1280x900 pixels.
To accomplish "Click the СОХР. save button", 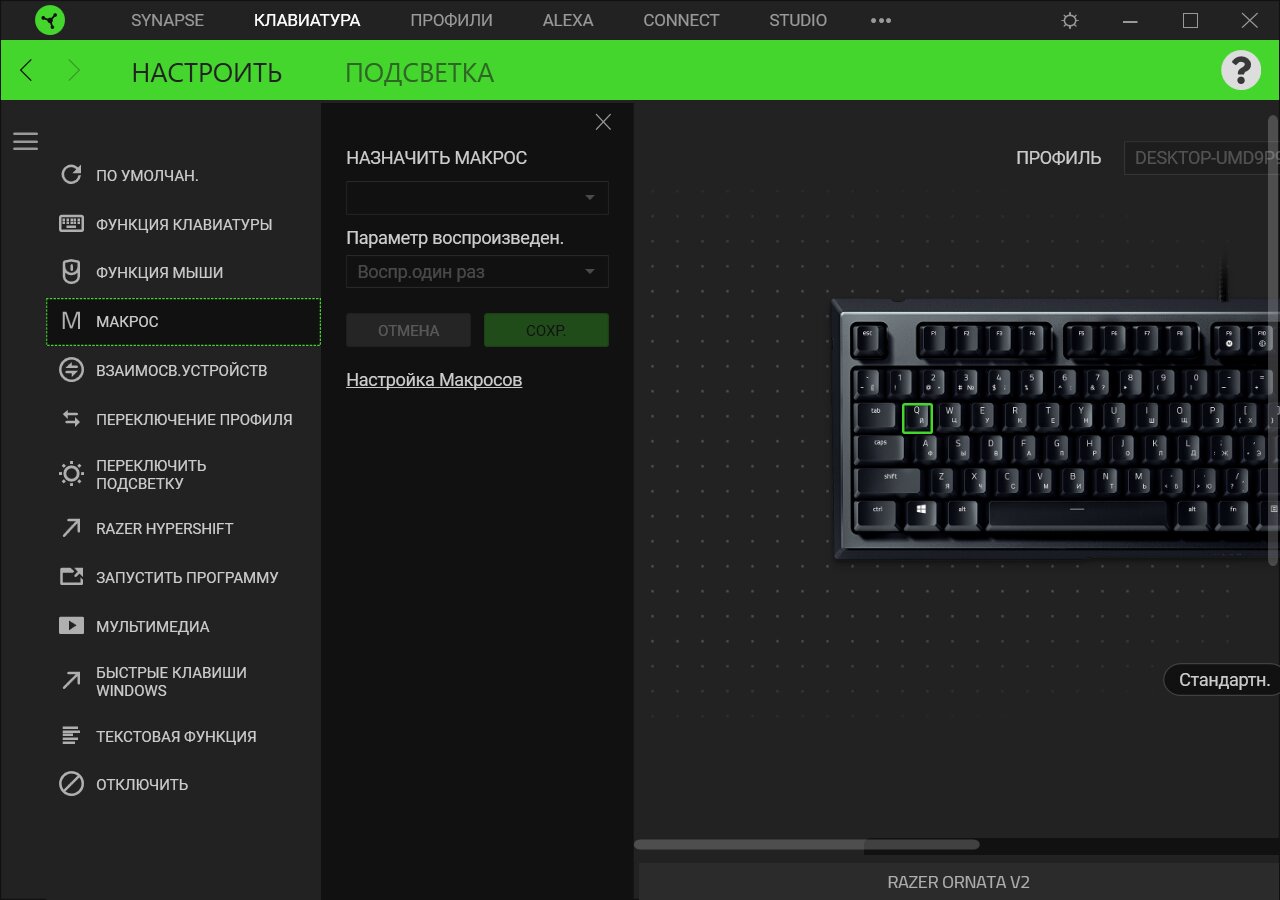I will (546, 330).
